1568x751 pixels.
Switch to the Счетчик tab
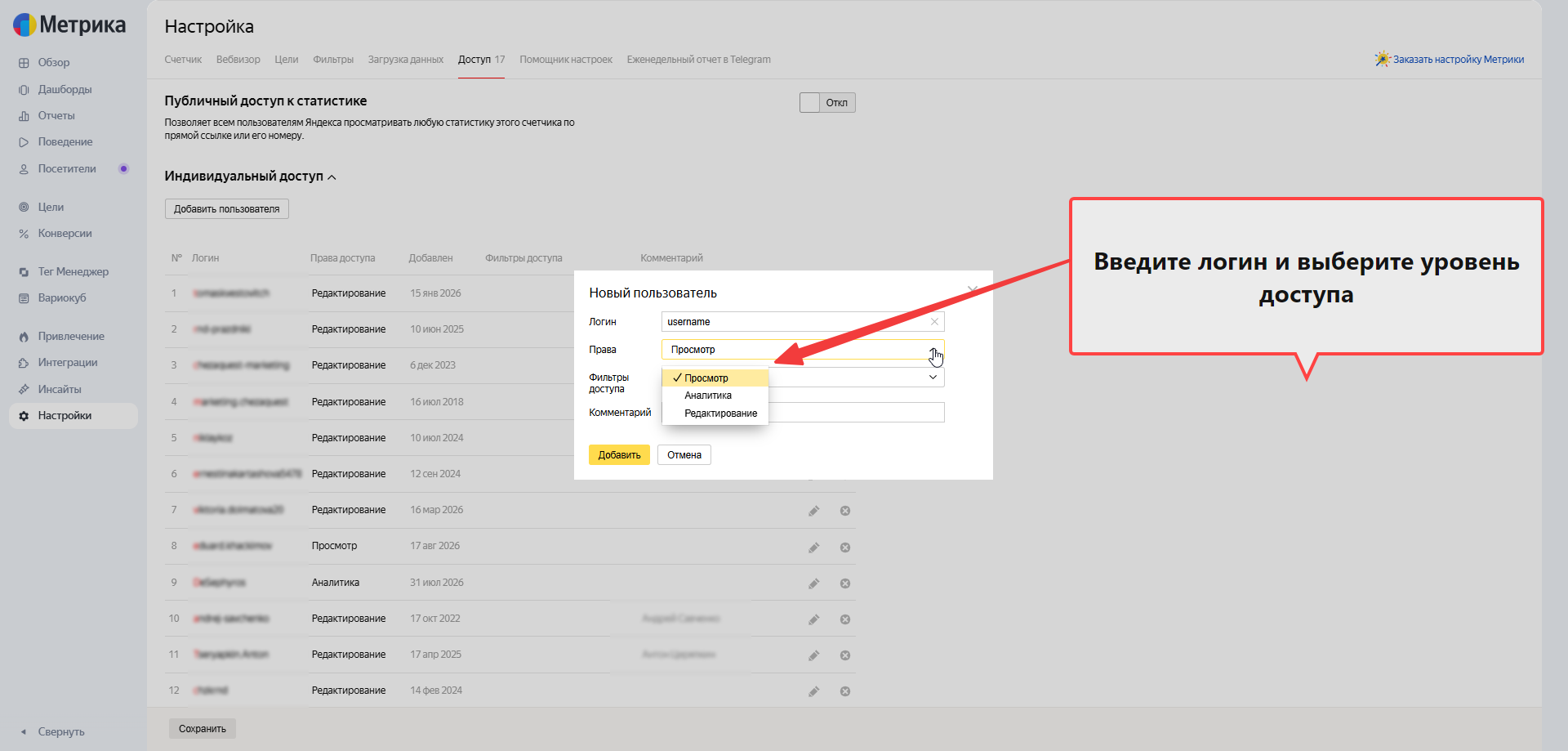click(x=183, y=60)
